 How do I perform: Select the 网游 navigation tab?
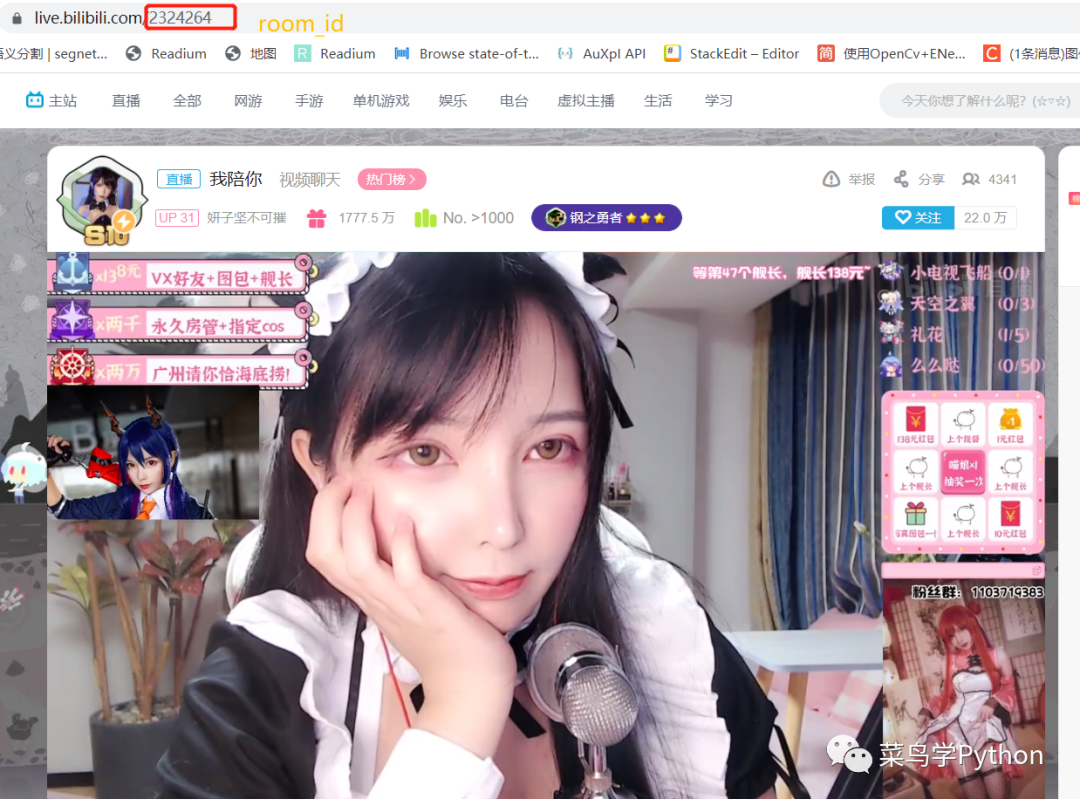(x=248, y=101)
